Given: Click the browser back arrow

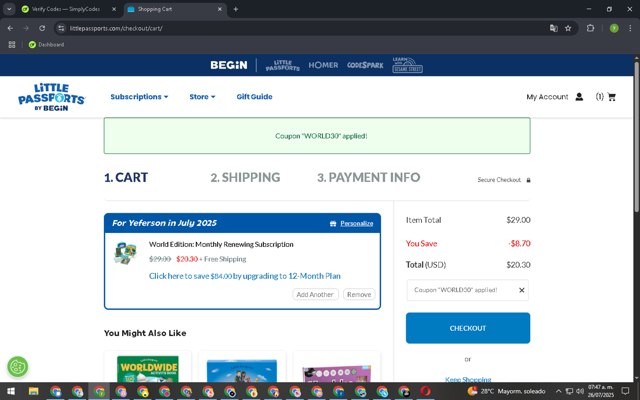Looking at the screenshot, I should 10,28.
